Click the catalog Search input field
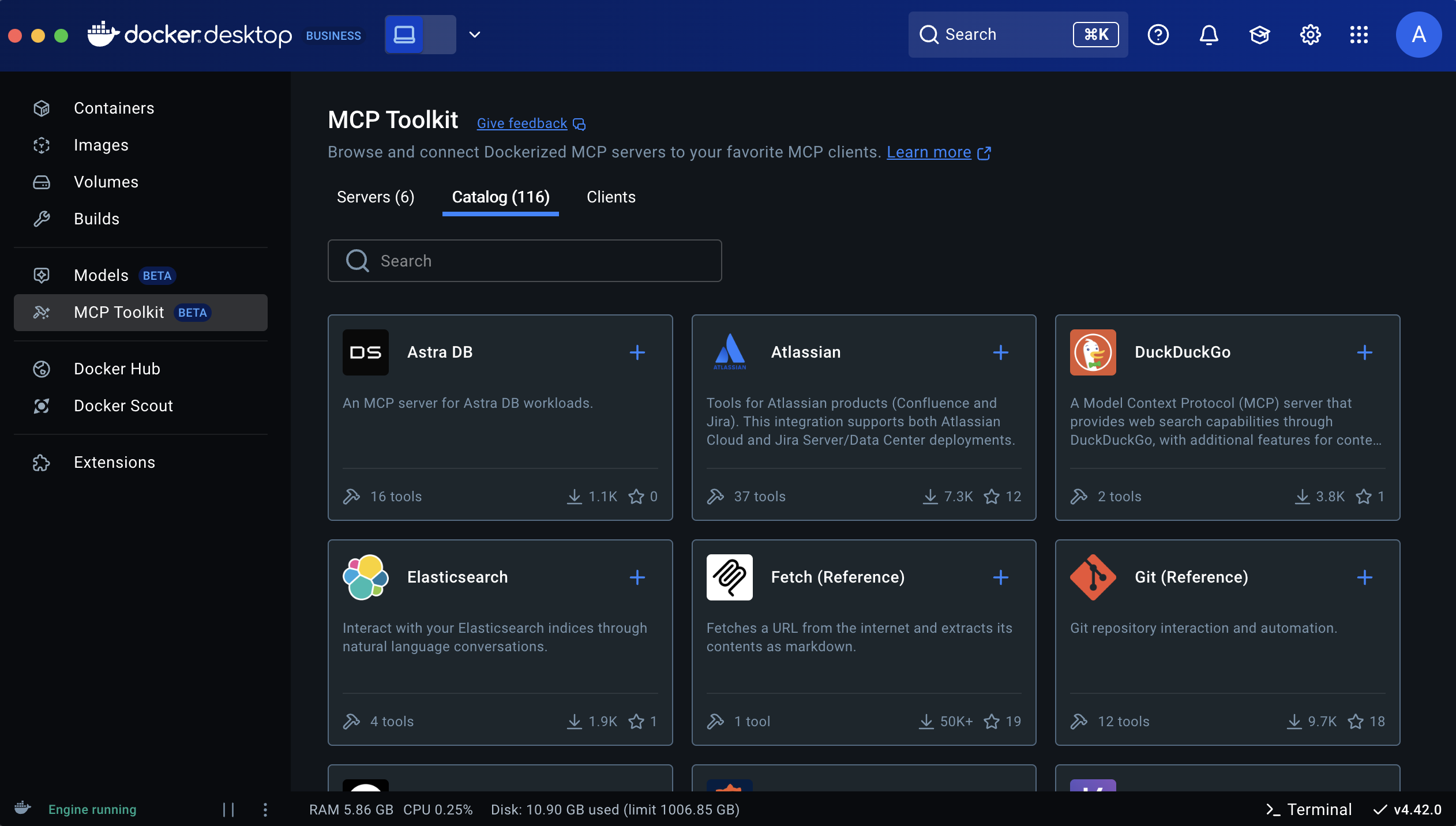This screenshot has width=1456, height=826. (x=525, y=261)
